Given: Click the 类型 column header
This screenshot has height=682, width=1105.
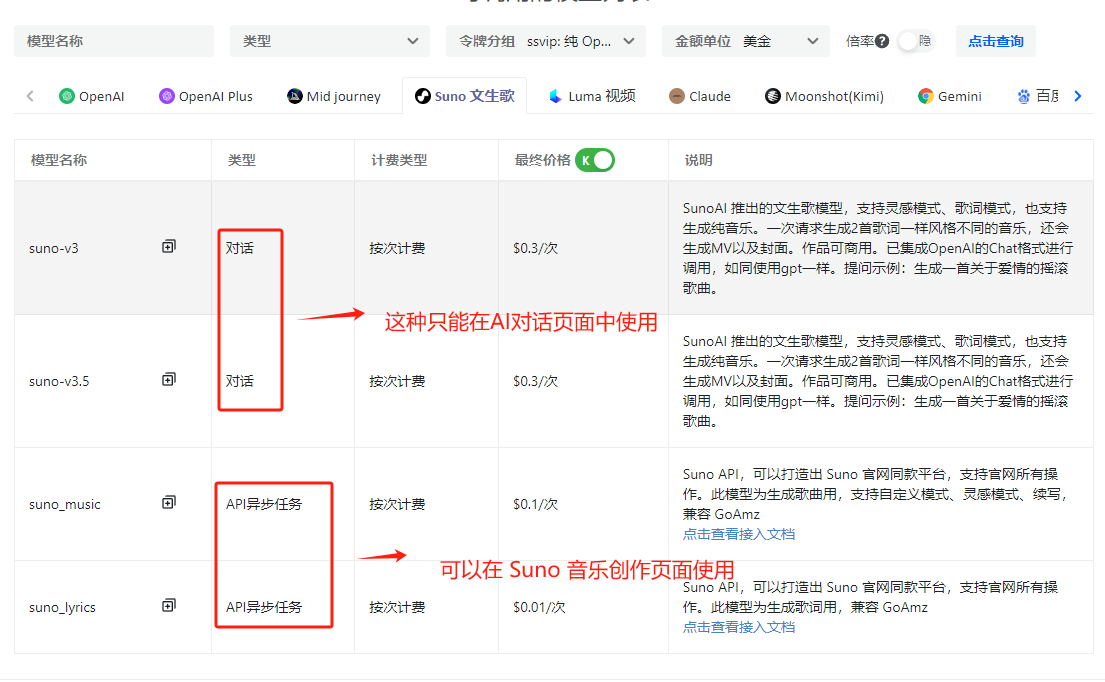Looking at the screenshot, I should click(242, 161).
